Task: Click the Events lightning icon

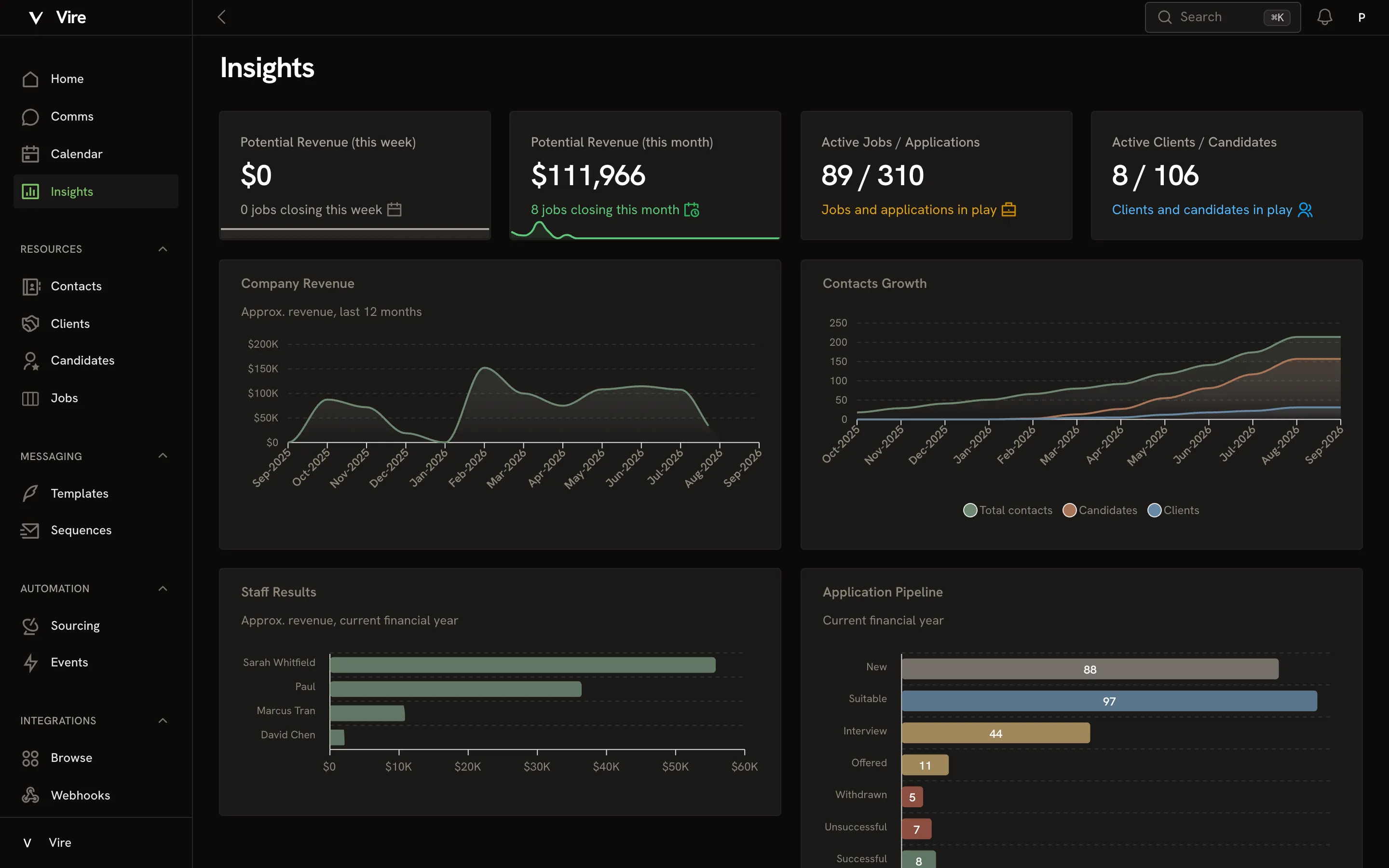Action: [x=30, y=663]
